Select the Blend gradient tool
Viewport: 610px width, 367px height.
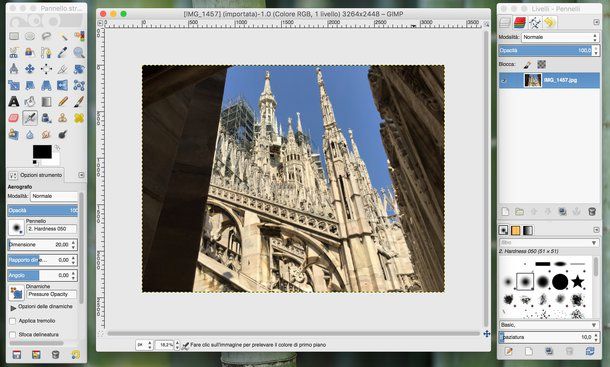tap(46, 102)
